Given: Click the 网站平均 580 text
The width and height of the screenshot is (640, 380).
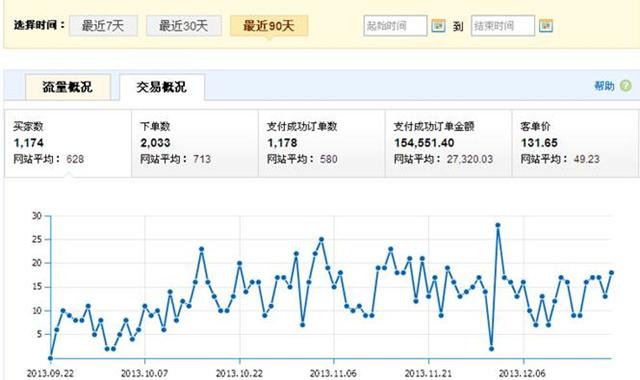Looking at the screenshot, I should click(302, 159).
